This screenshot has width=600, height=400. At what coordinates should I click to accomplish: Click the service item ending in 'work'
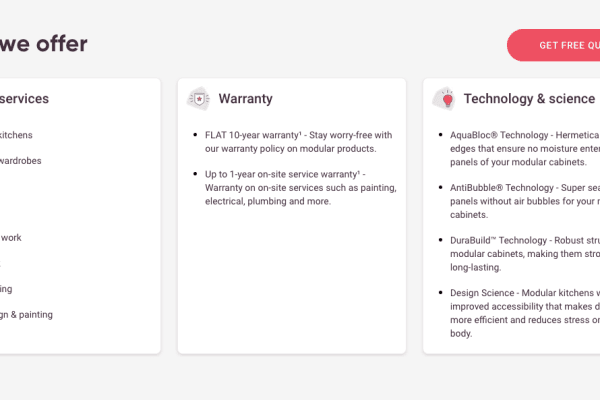tap(11, 237)
